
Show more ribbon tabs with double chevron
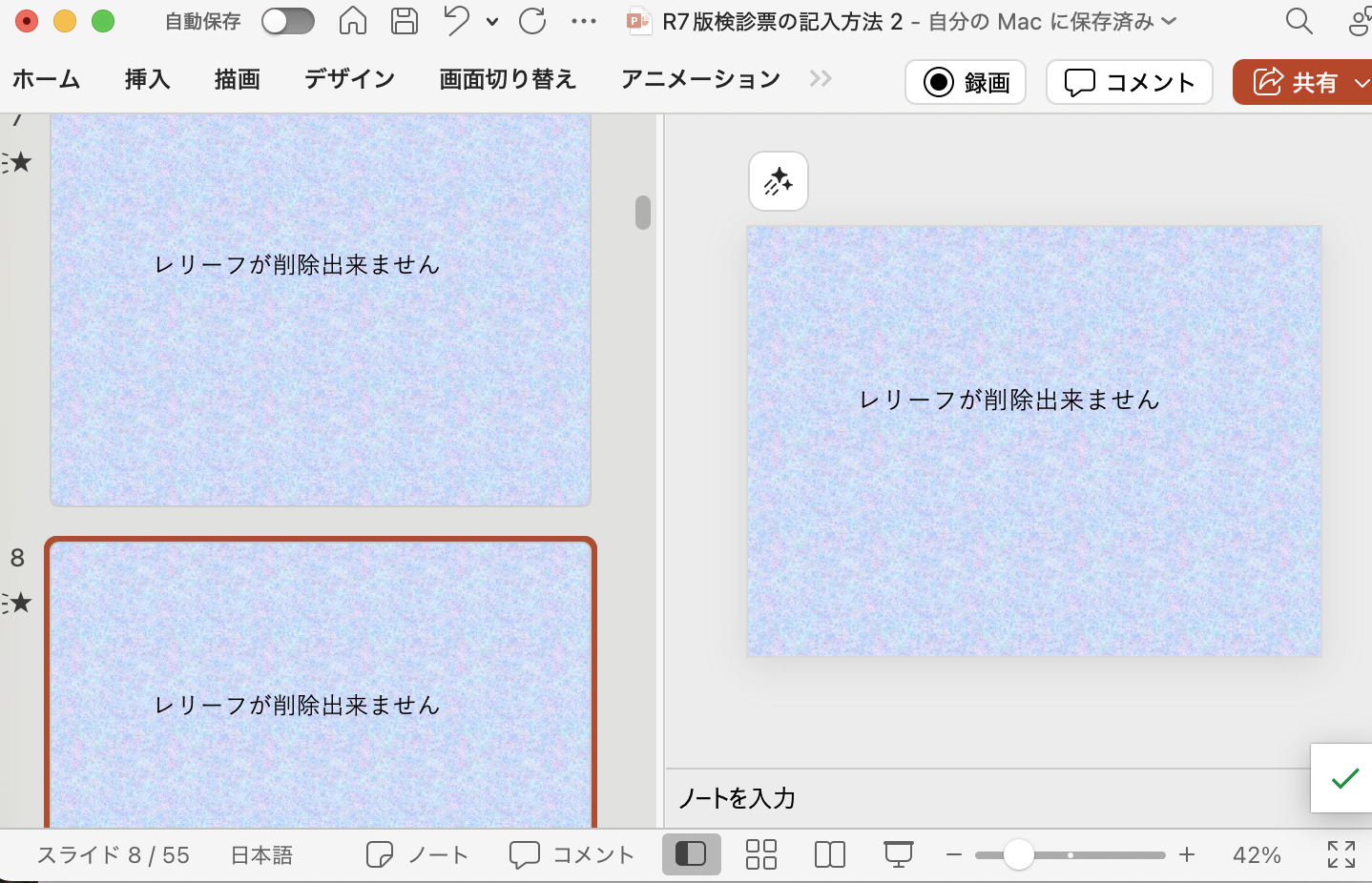(821, 79)
